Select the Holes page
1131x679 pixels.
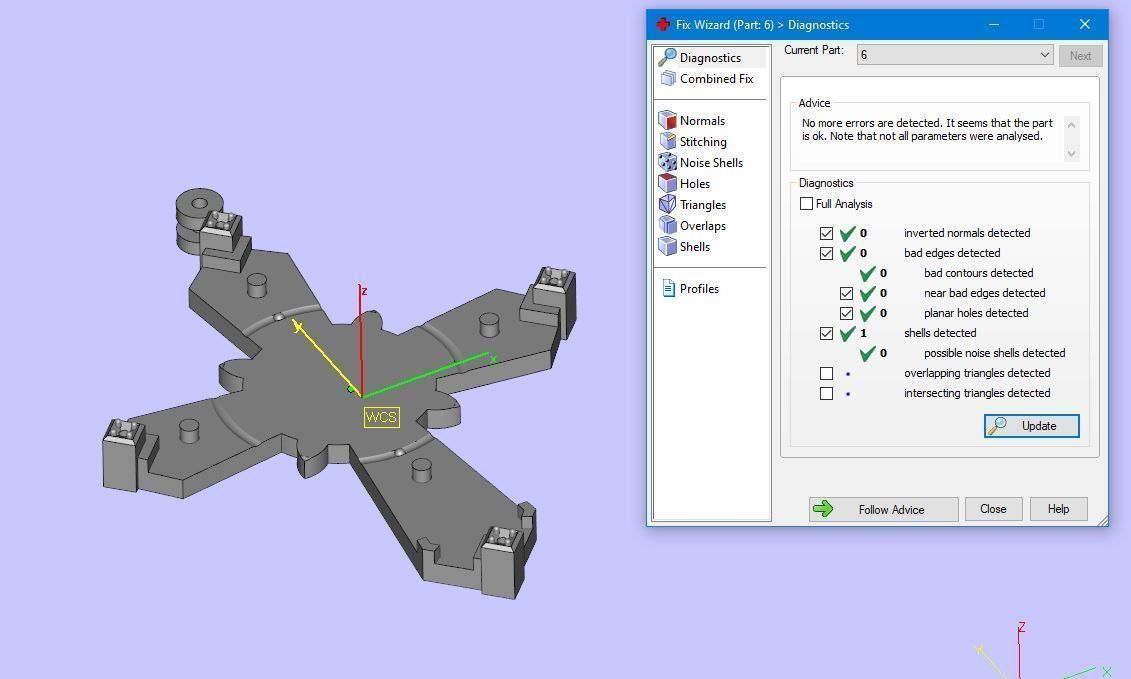coord(695,183)
